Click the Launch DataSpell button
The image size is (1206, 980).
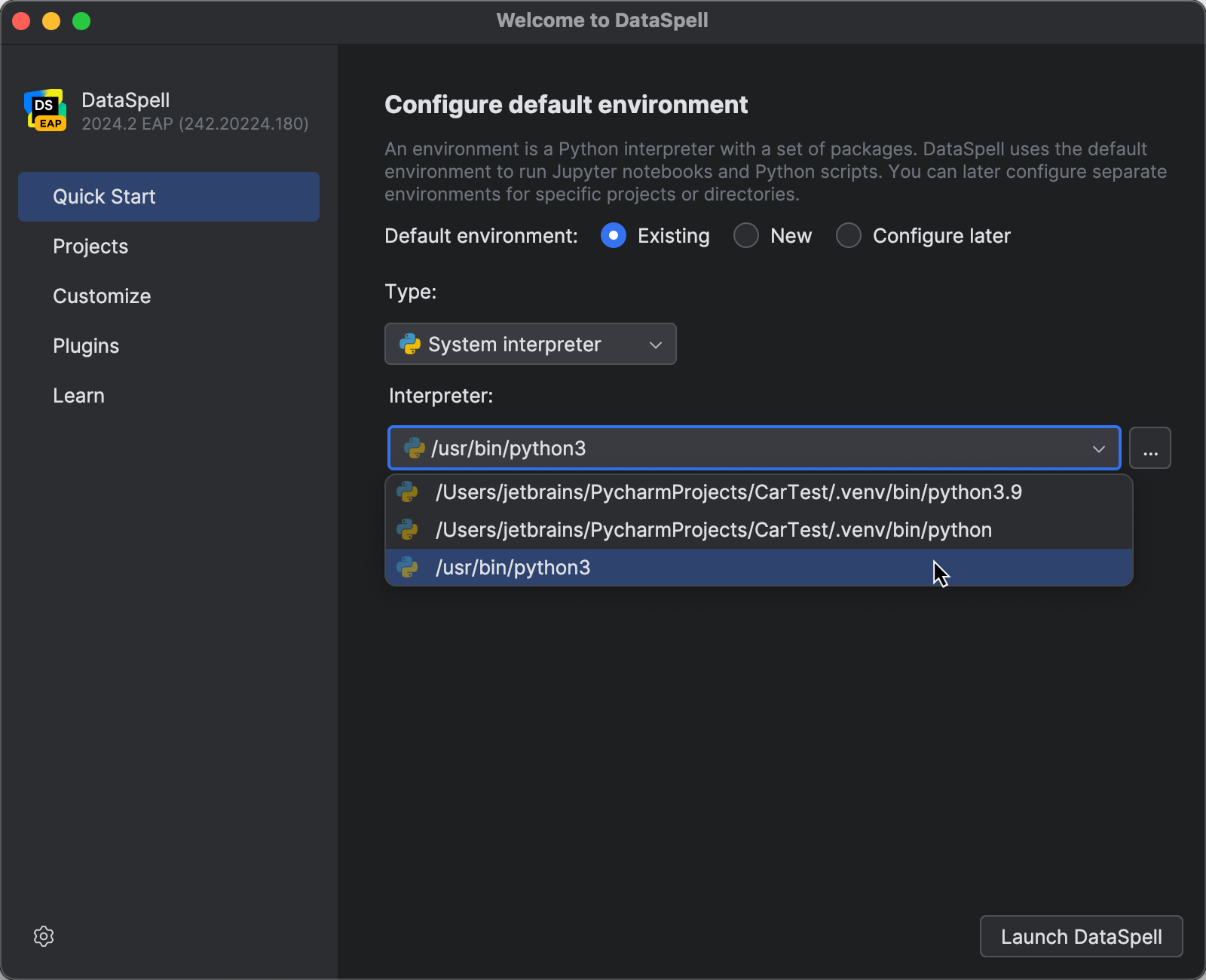[x=1081, y=936]
